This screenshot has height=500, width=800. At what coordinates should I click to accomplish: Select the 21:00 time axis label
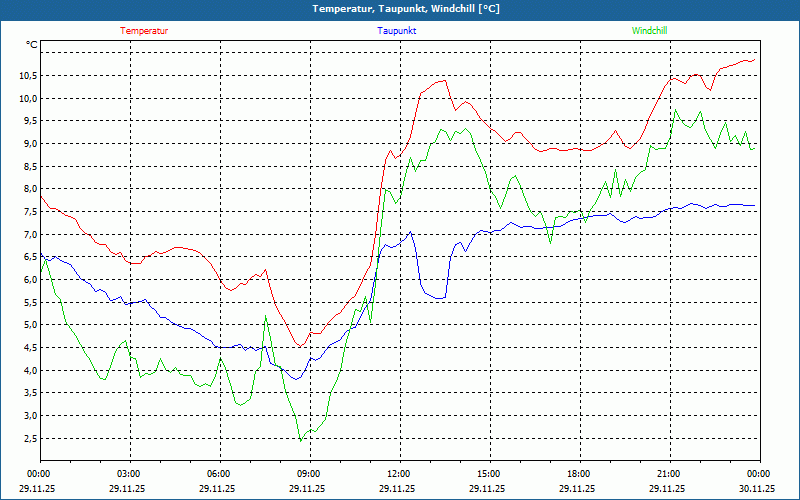[668, 474]
